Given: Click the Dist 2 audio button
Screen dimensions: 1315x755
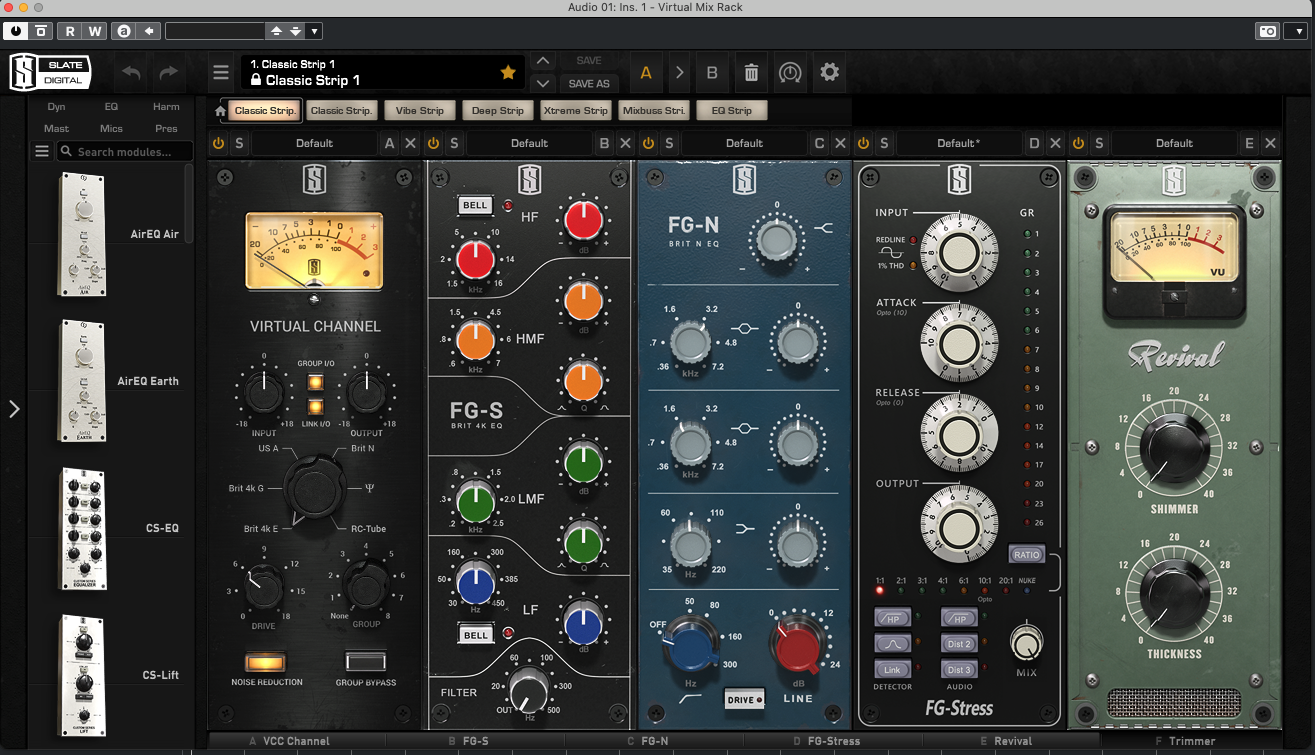Looking at the screenshot, I should pos(958,644).
